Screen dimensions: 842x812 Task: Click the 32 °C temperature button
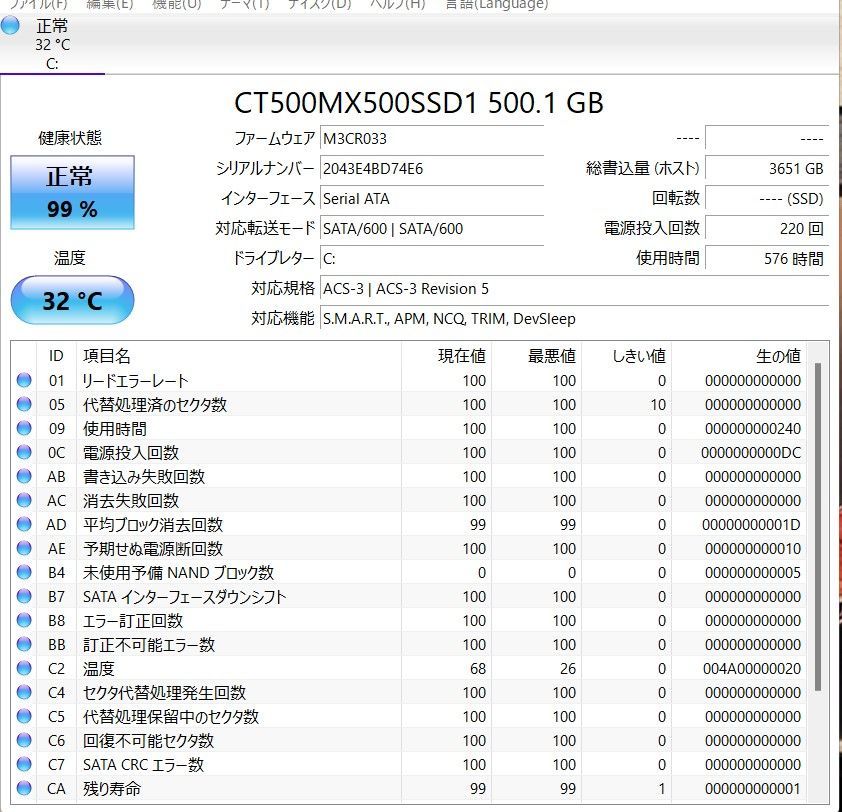[x=72, y=300]
